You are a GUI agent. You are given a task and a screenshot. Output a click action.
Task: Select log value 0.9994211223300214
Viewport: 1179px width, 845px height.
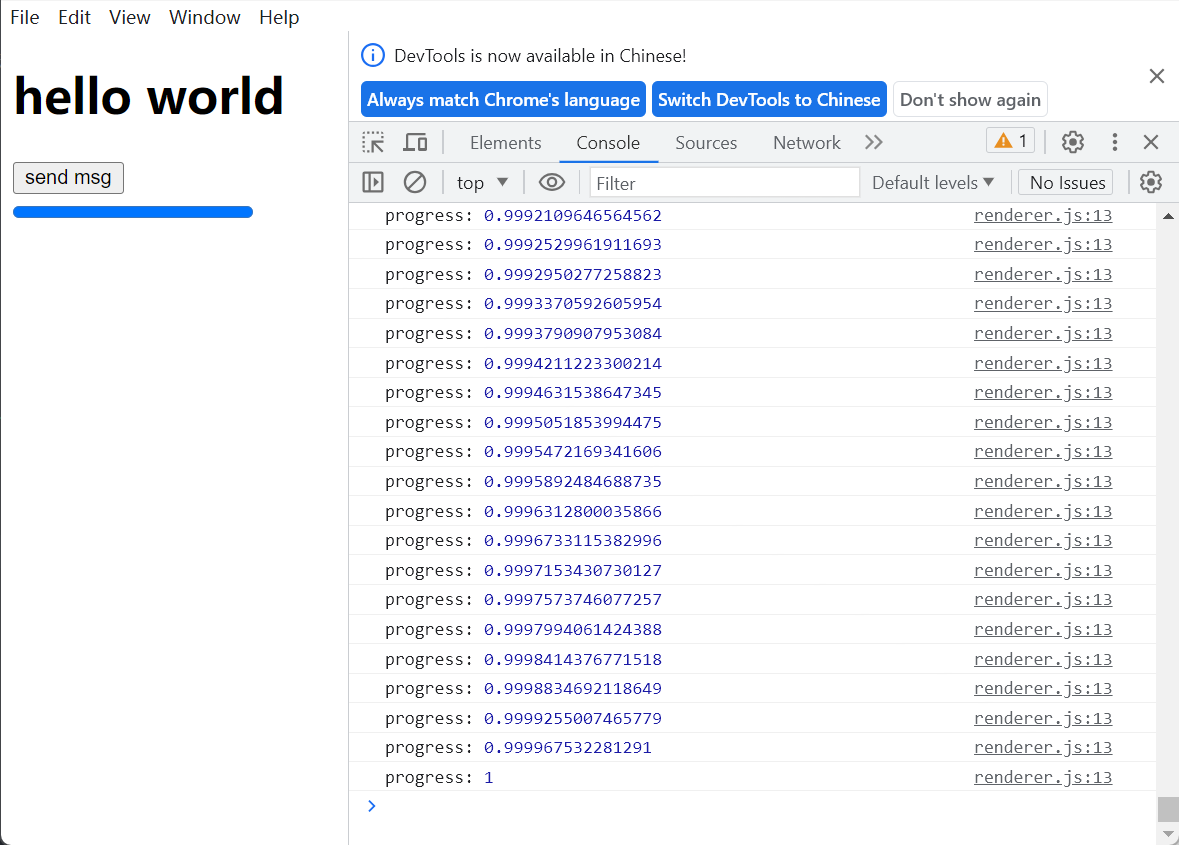point(573,364)
